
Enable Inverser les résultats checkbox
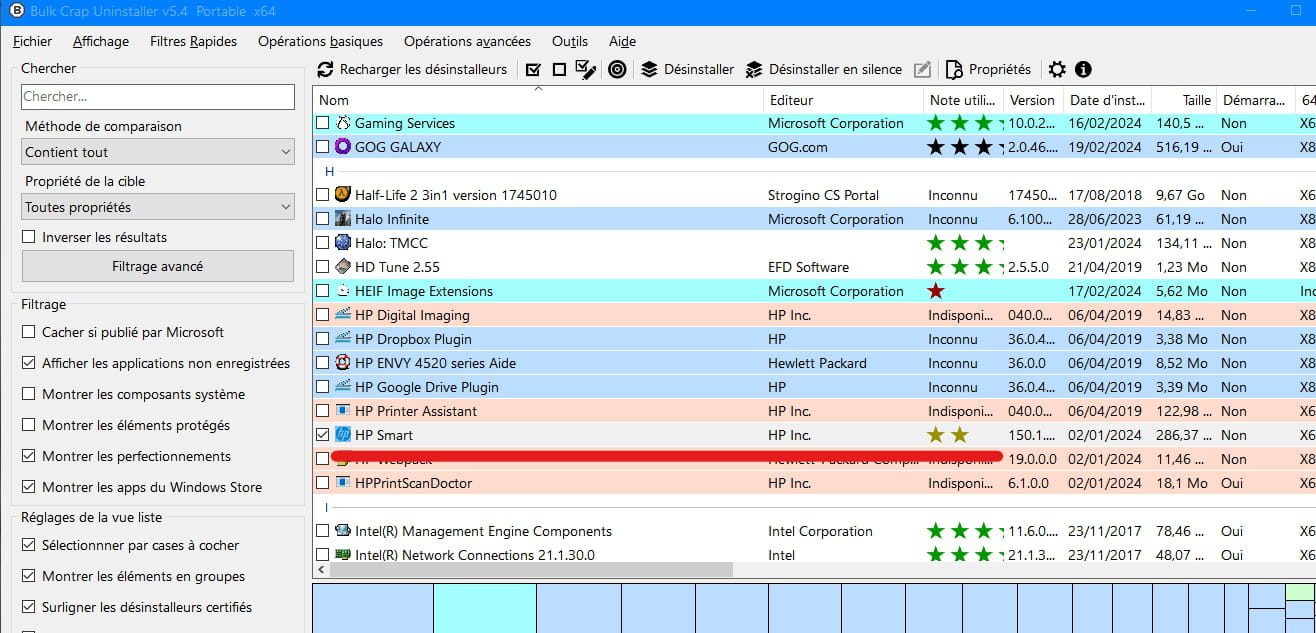[28, 238]
